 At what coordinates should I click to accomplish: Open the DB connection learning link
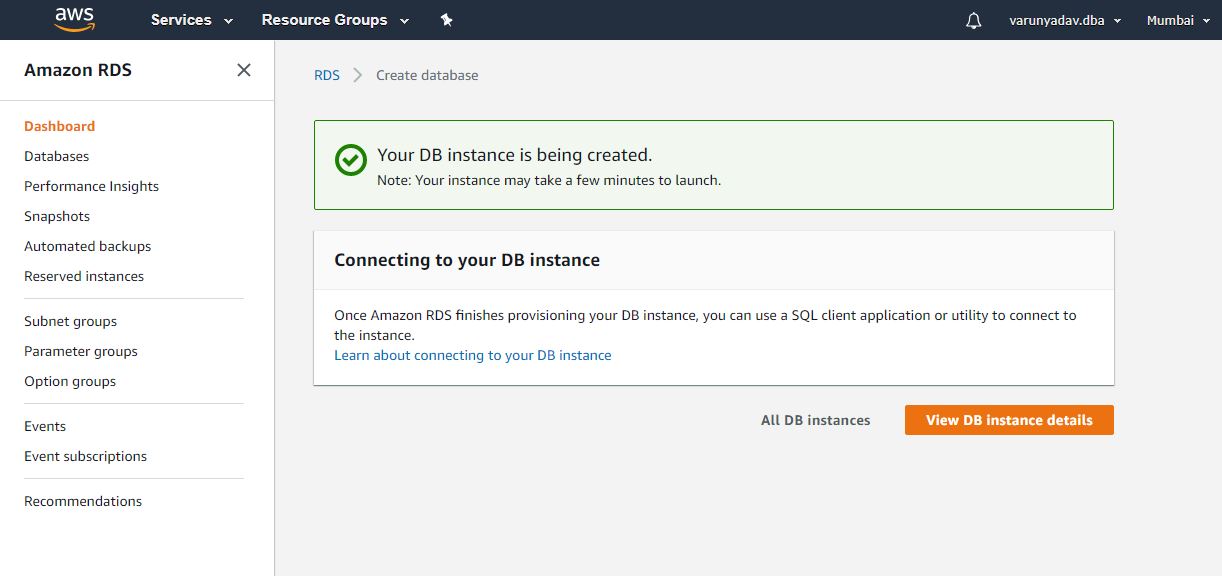coord(472,355)
